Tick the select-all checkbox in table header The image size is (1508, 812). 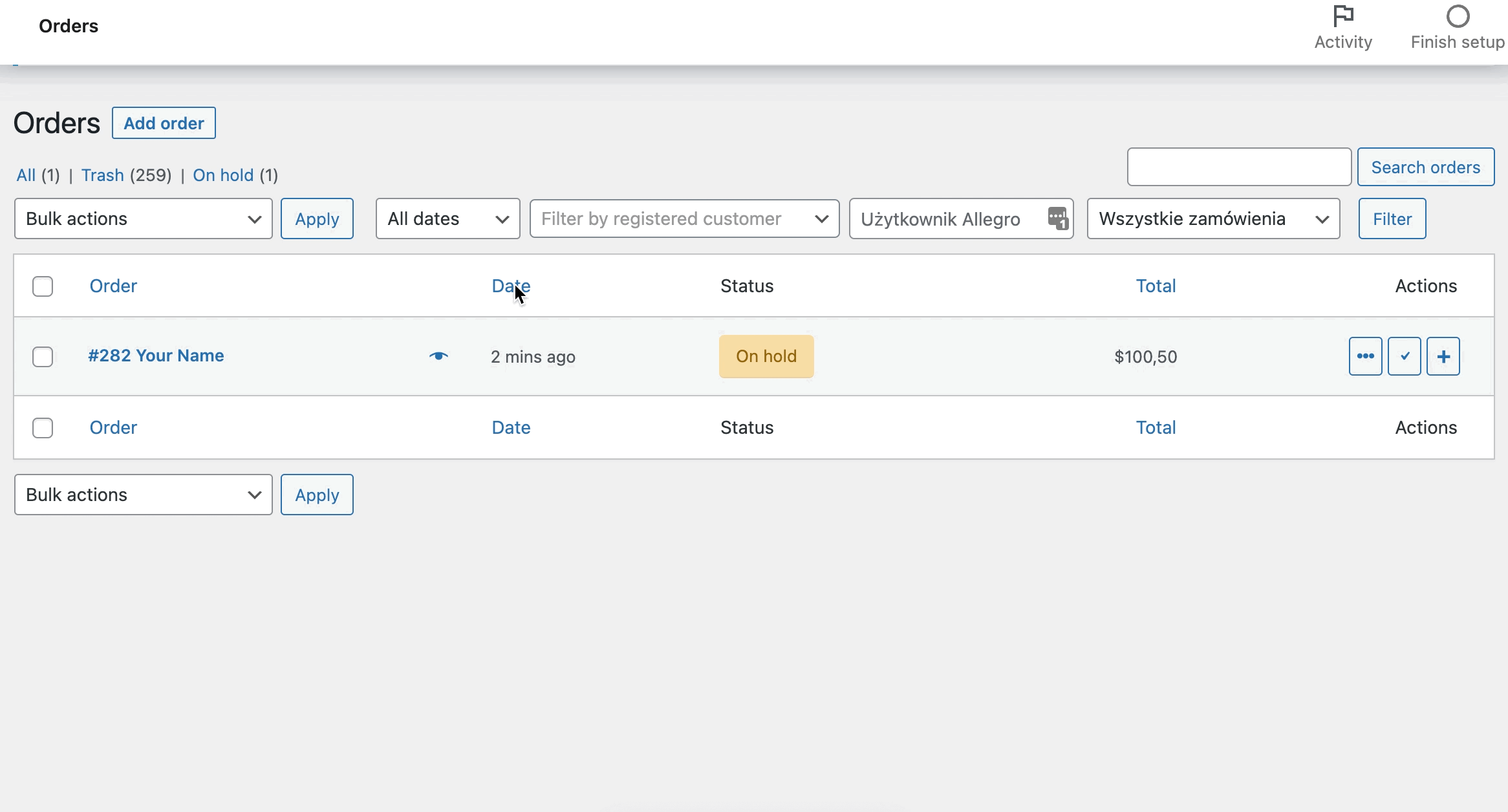pos(43,286)
